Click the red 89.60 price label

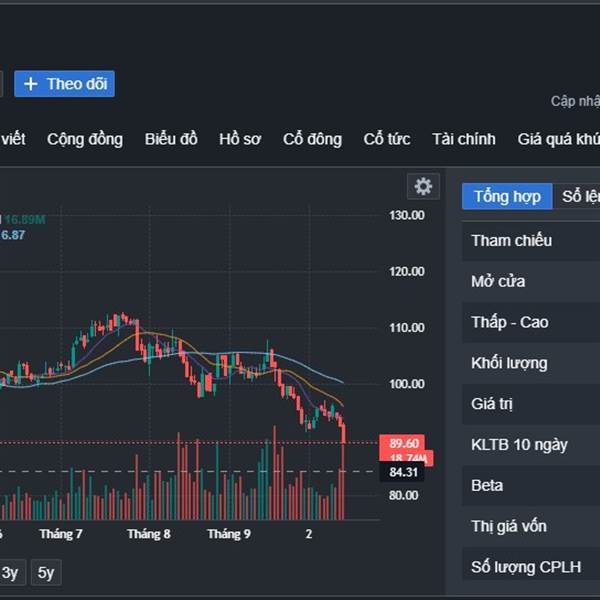[x=404, y=443]
